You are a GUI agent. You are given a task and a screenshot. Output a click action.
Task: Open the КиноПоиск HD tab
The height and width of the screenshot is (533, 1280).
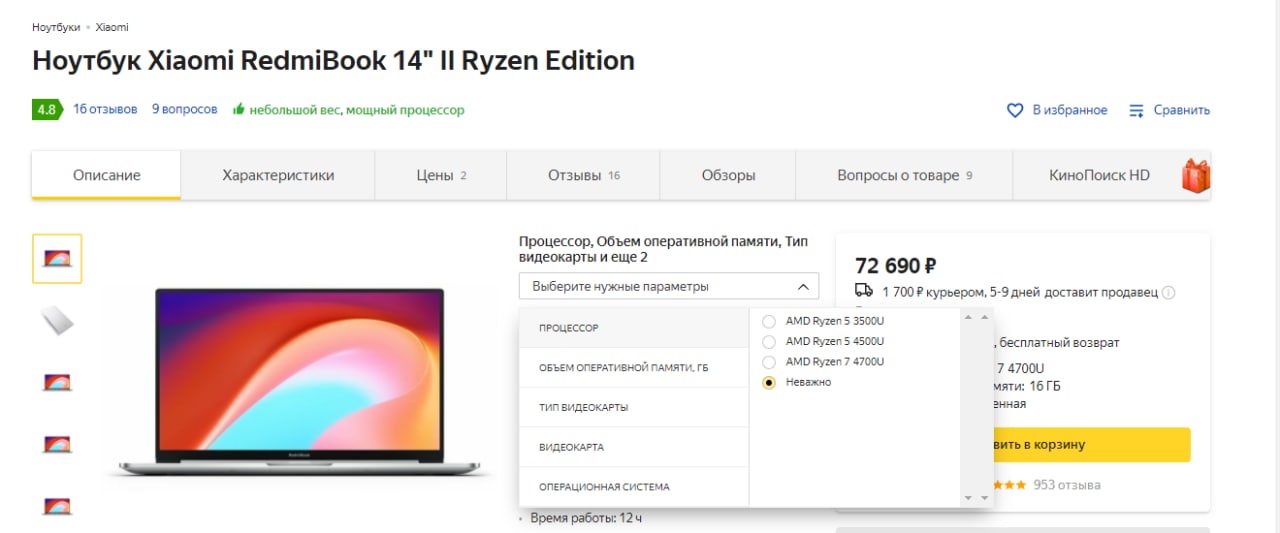pyautogui.click(x=1099, y=175)
